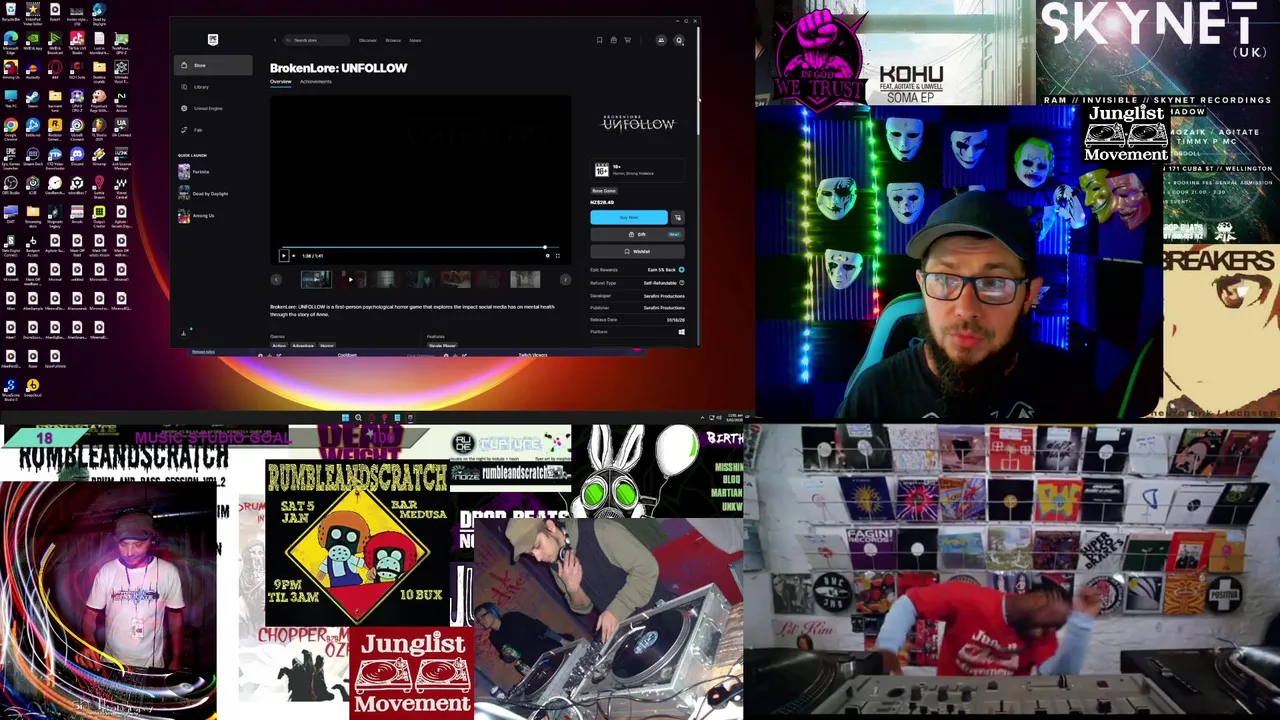Screen dimensions: 1280x720
Task: Open MuseScore Studio desktop icon
Action: [10, 389]
